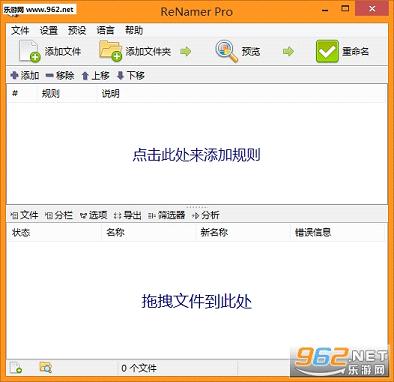Click the 添加文件 toolbar label
This screenshot has height=382, width=394.
[x=63, y=52]
